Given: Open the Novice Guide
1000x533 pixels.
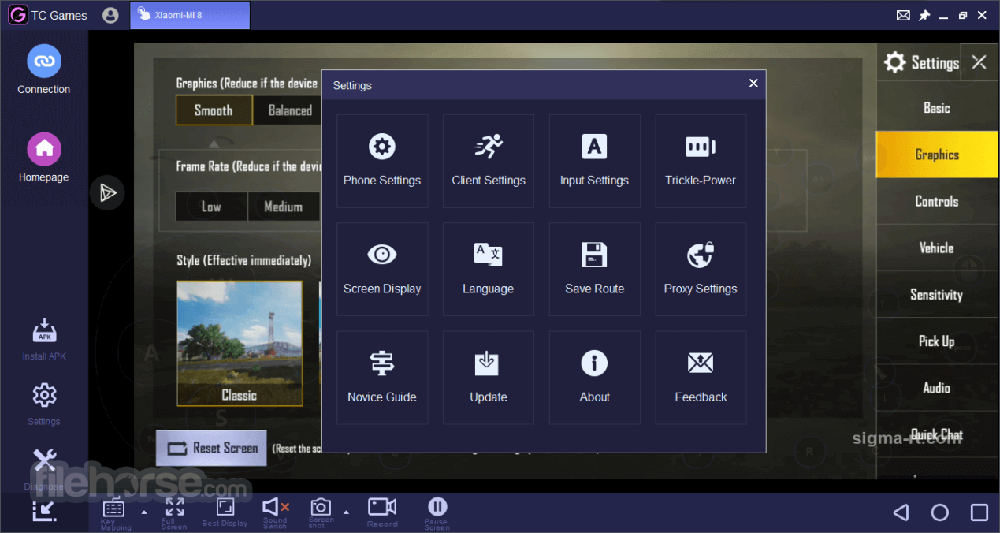Looking at the screenshot, I should pos(382,376).
